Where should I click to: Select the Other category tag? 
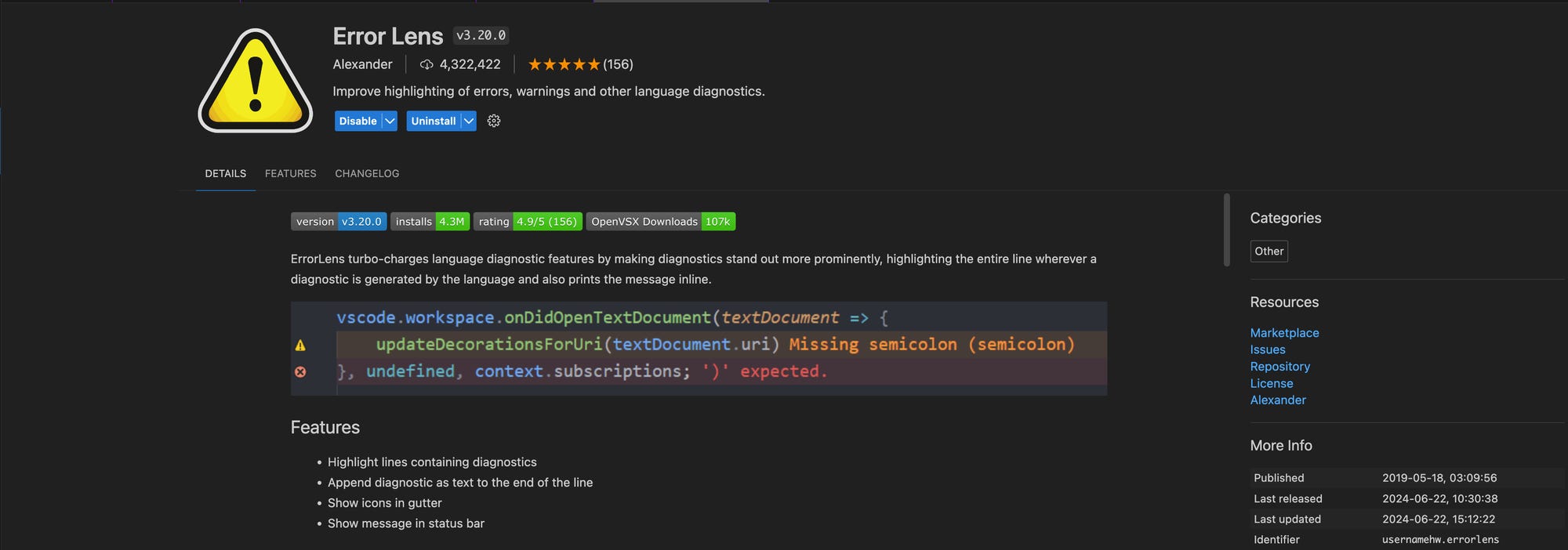1269,251
